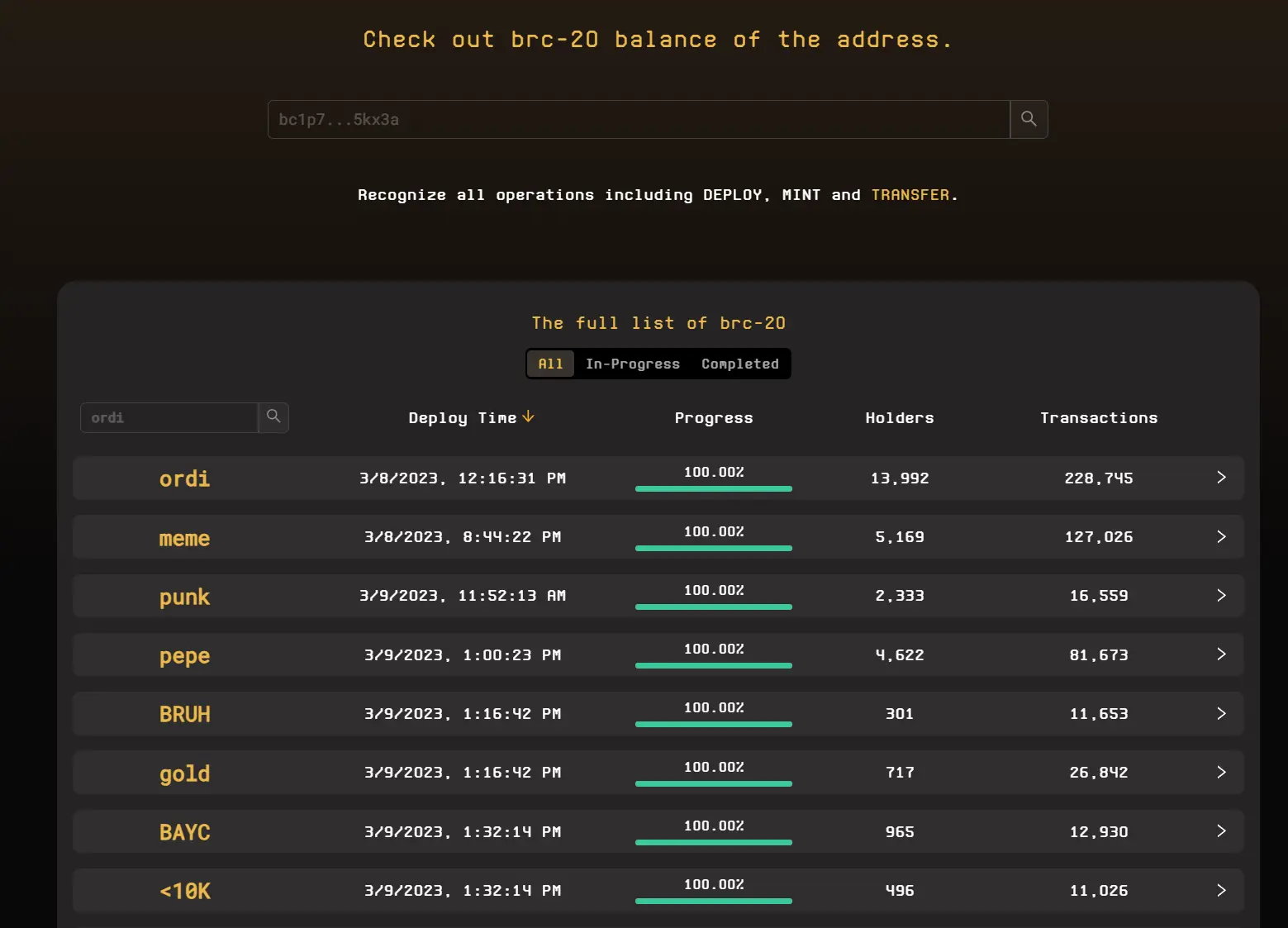Open the ordi token name link
This screenshot has width=1288, height=928.
pyautogui.click(x=184, y=478)
